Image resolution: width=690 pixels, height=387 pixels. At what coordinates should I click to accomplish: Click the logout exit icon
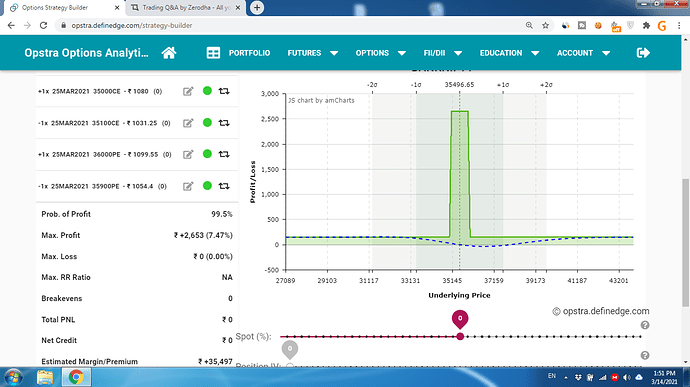click(643, 53)
